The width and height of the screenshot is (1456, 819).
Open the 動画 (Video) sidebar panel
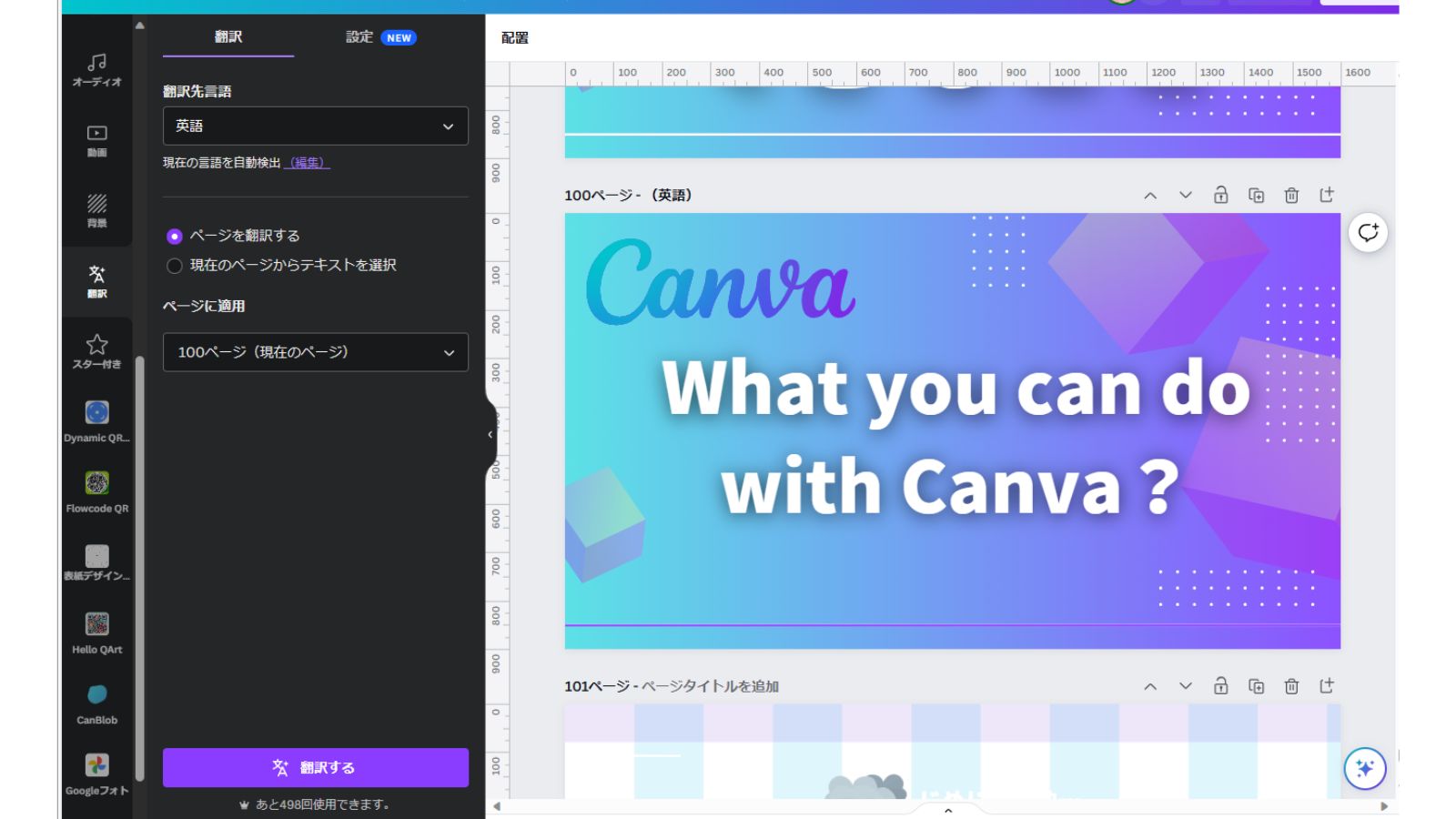tap(97, 141)
